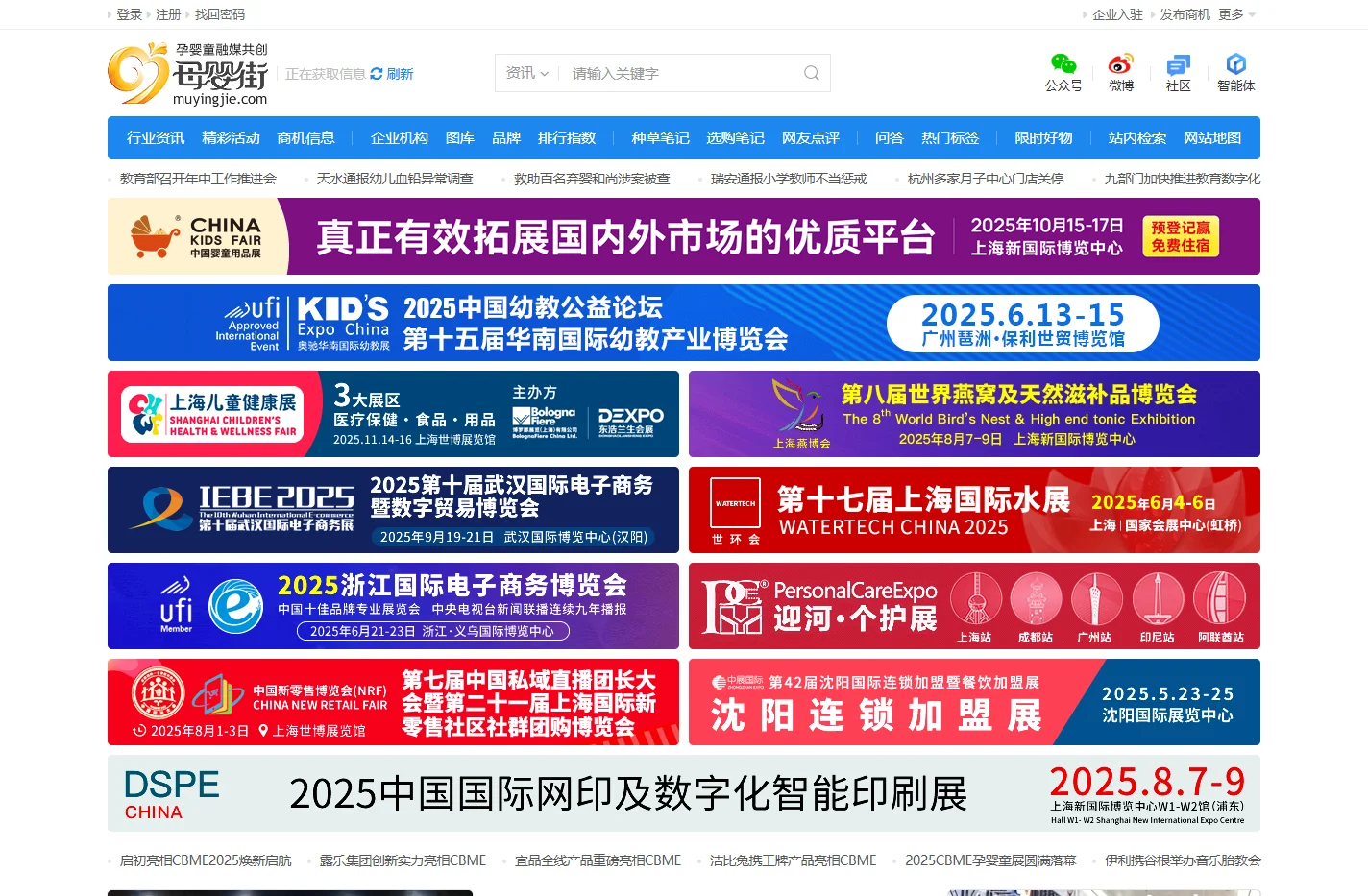
Task: Open the 网友点评 menu item
Action: coord(811,137)
